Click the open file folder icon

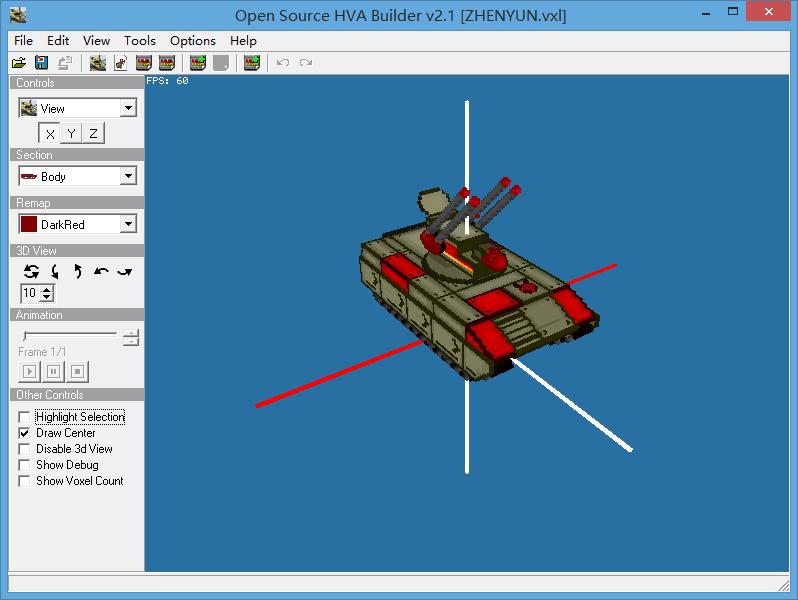pos(19,63)
